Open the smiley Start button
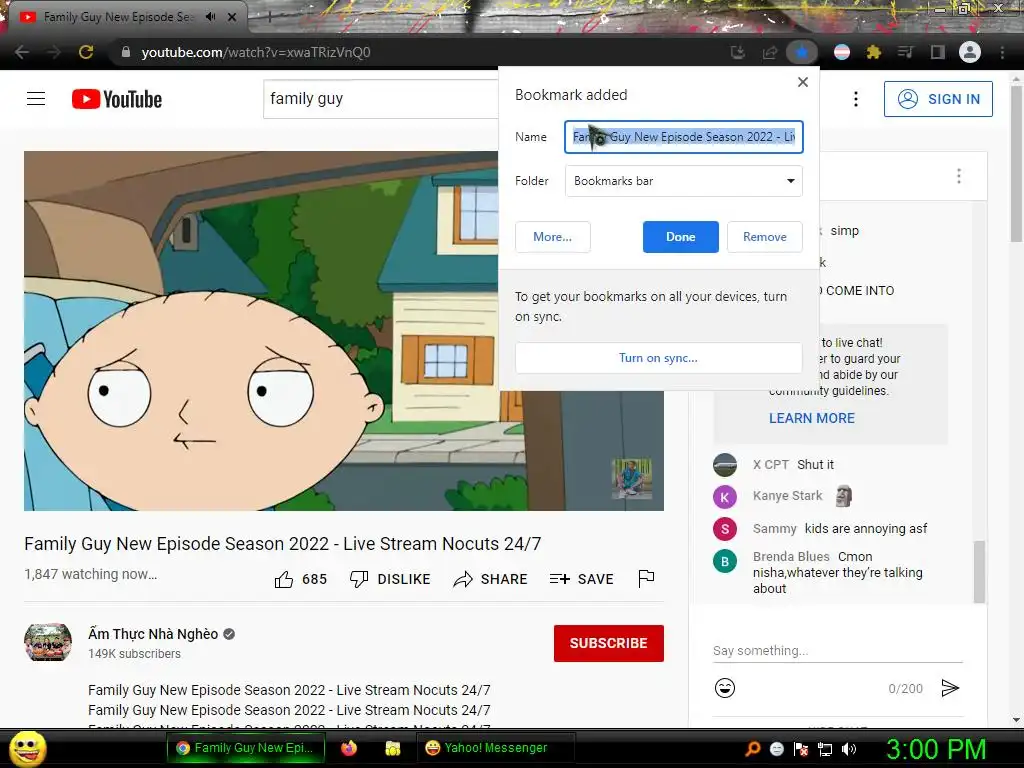 click(27, 748)
